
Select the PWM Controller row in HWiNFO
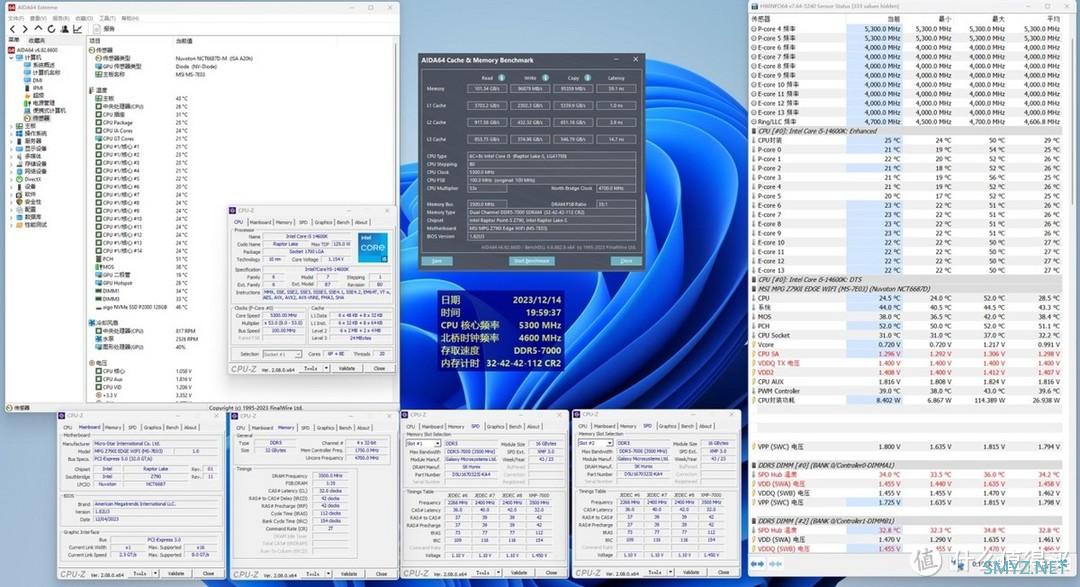tap(906, 391)
